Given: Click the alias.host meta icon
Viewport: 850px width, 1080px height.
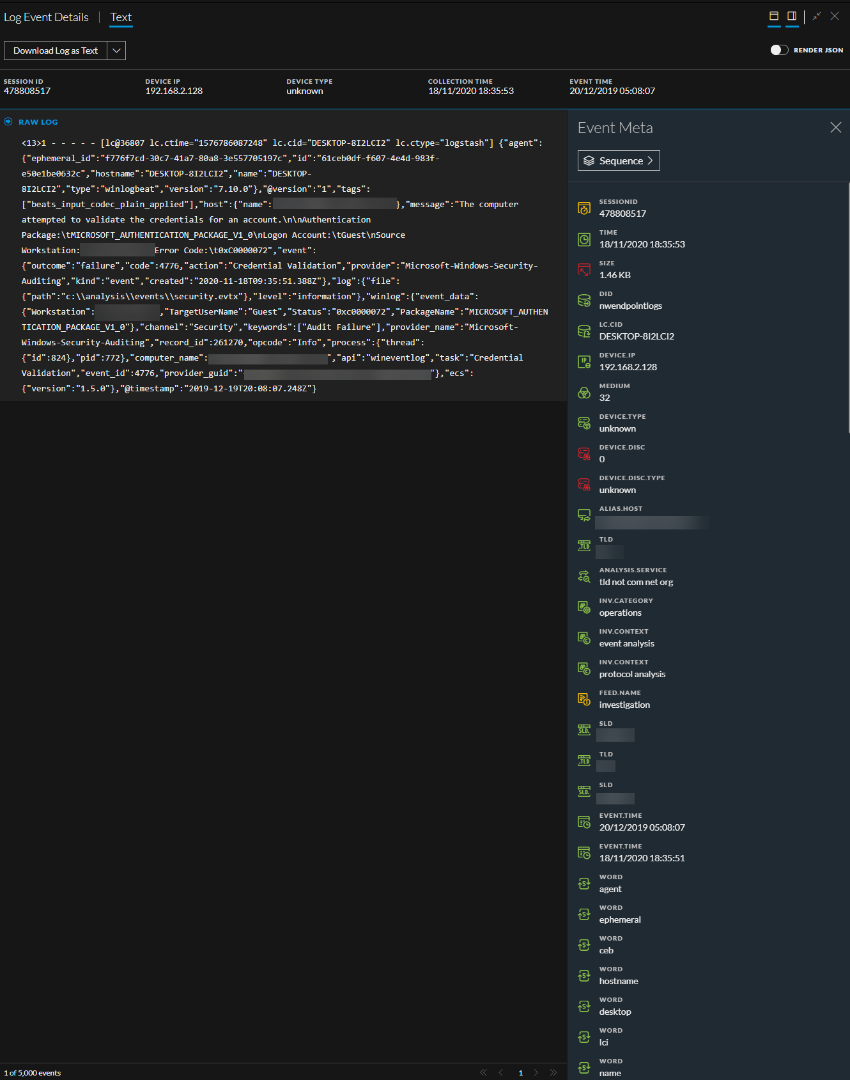Looking at the screenshot, I should pyautogui.click(x=584, y=515).
